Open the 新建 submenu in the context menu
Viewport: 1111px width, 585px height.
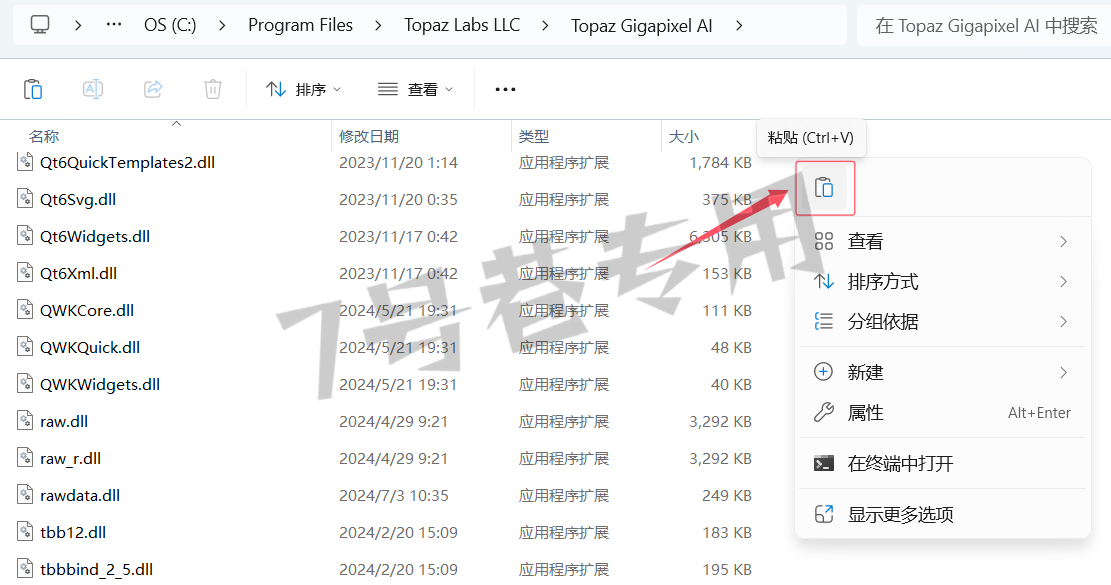click(943, 373)
